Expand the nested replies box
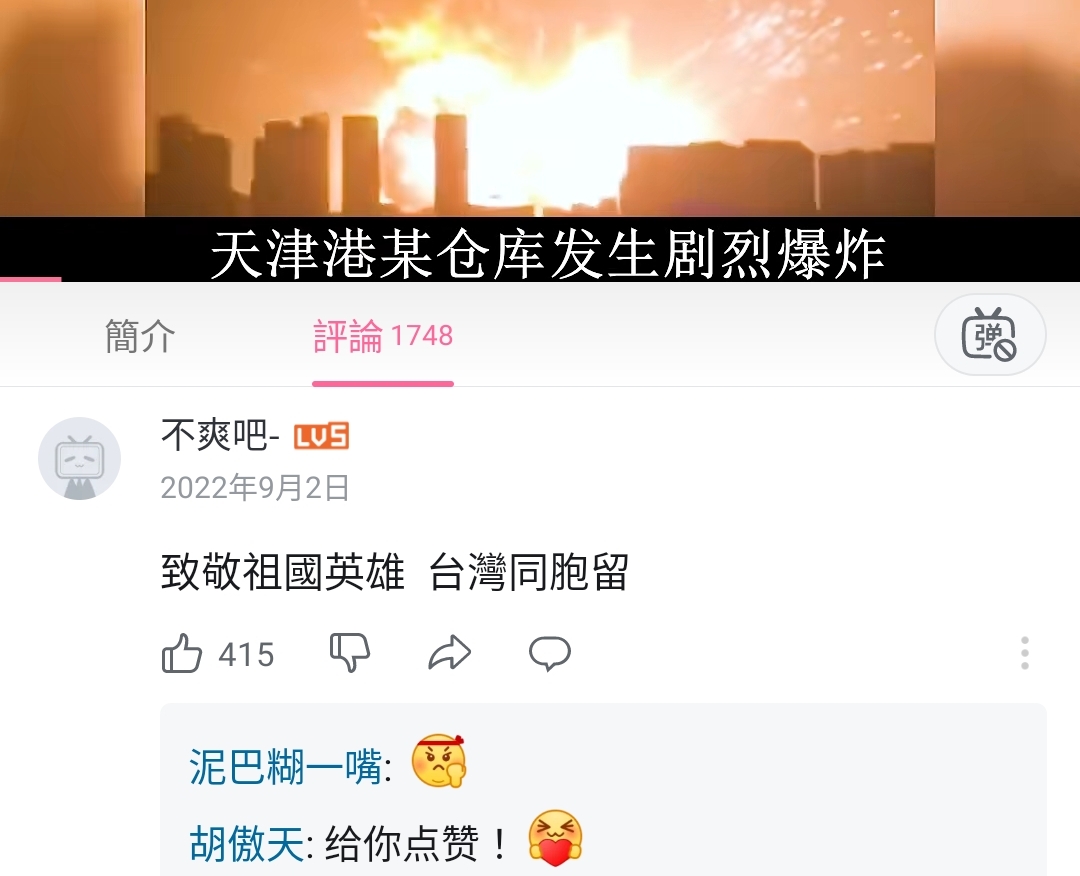Screen dimensions: 1080x876 click(603, 790)
